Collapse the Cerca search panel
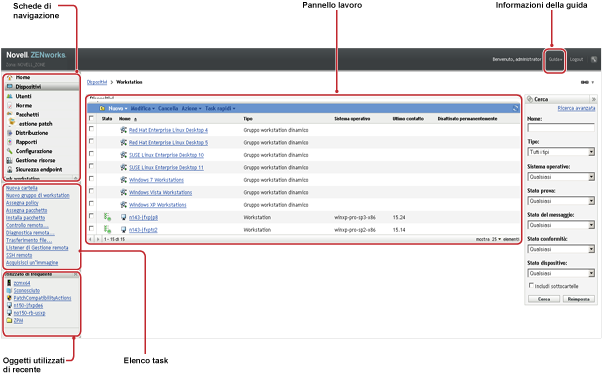The width and height of the screenshot is (602, 376). (x=594, y=99)
